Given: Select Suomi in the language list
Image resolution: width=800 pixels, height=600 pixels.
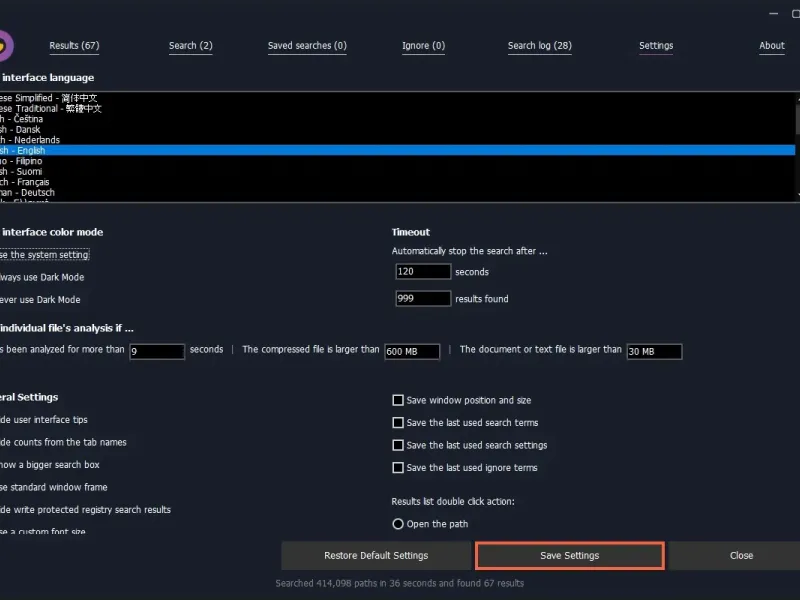Looking at the screenshot, I should click(397, 171).
